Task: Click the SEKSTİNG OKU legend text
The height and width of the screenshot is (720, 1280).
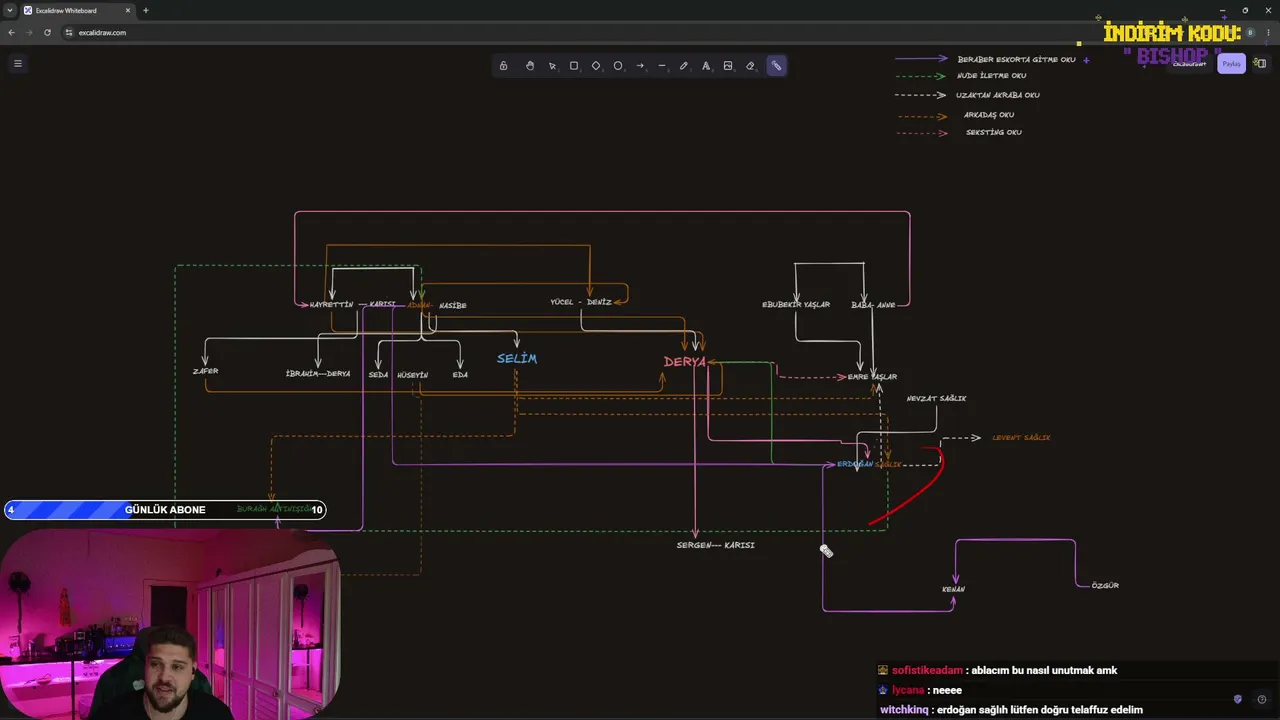Action: pyautogui.click(x=994, y=133)
